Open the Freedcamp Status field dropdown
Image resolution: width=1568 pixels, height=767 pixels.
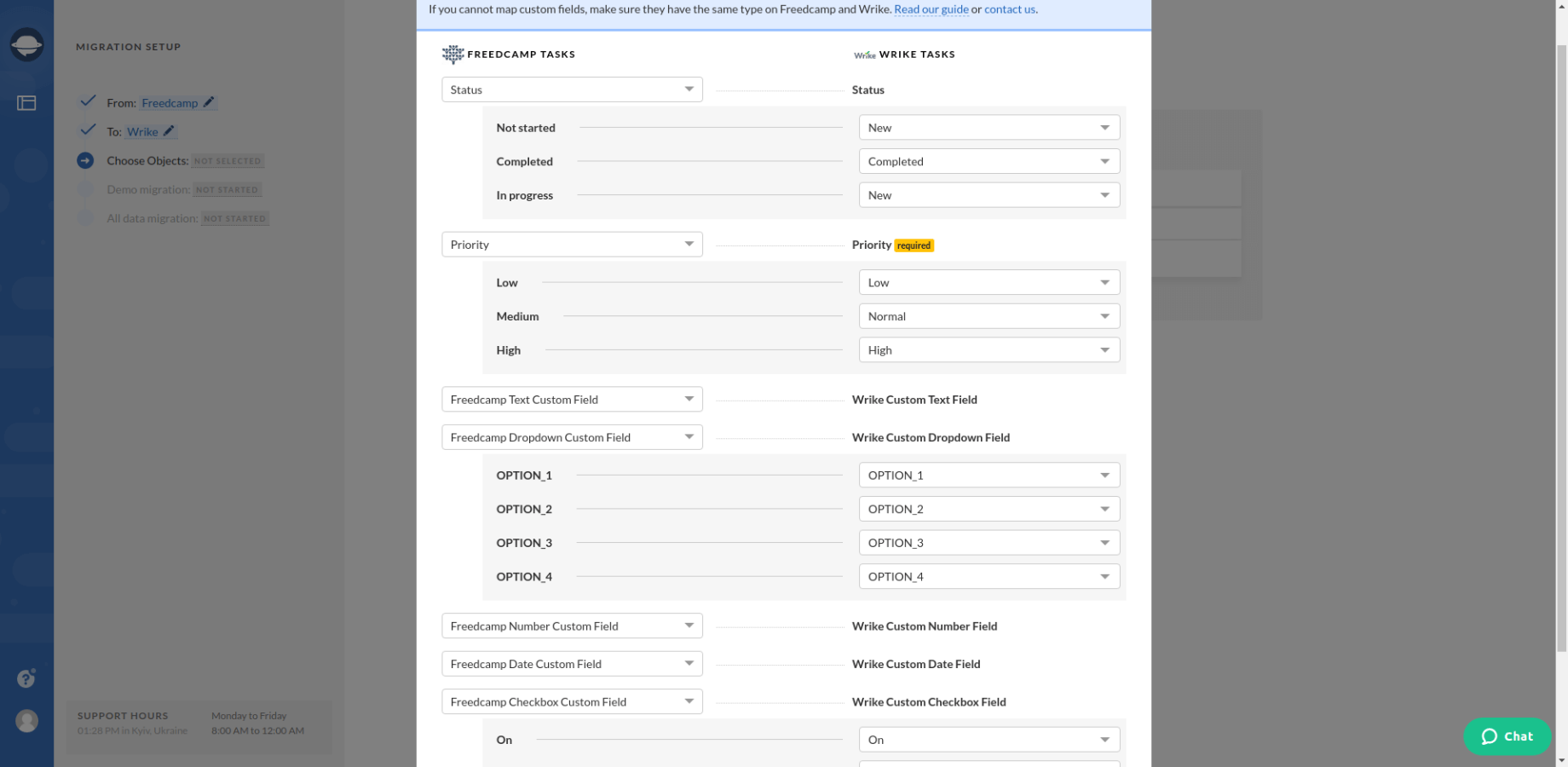[572, 89]
